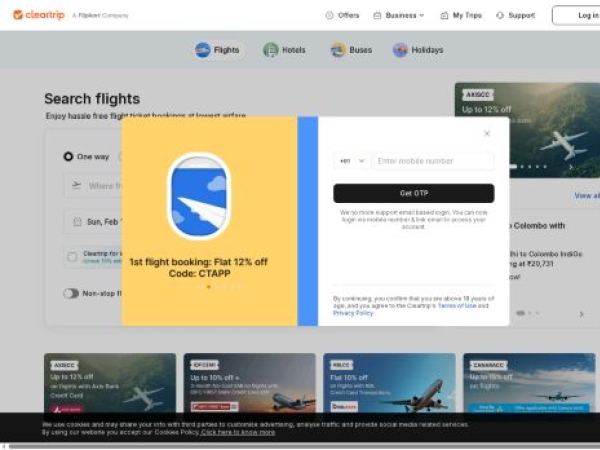600x450 pixels.
Task: Open Offers from the top navigation
Action: click(342, 15)
